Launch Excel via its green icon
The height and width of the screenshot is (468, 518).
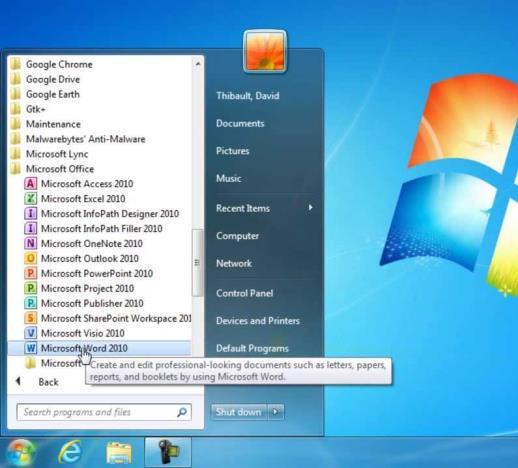coord(30,199)
